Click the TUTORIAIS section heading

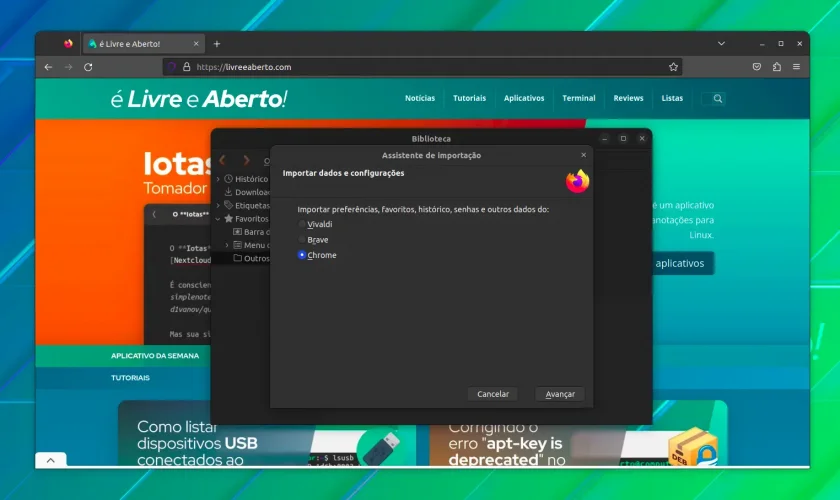point(130,378)
